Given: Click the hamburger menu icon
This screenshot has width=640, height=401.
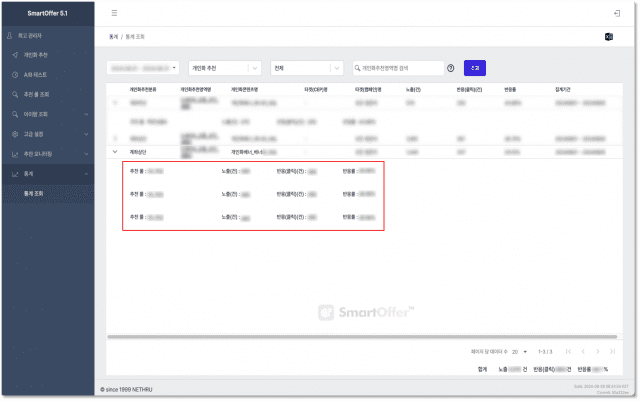Looking at the screenshot, I should pos(114,13).
